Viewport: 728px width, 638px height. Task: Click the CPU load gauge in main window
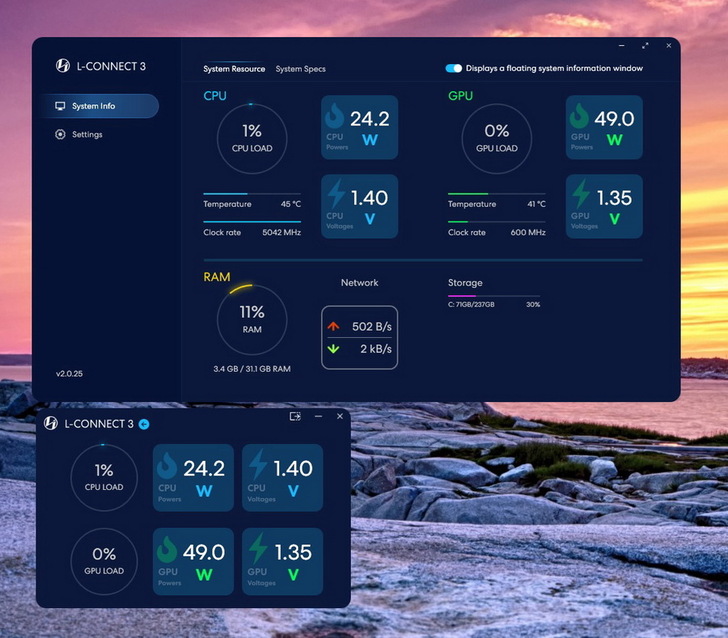pyautogui.click(x=252, y=138)
